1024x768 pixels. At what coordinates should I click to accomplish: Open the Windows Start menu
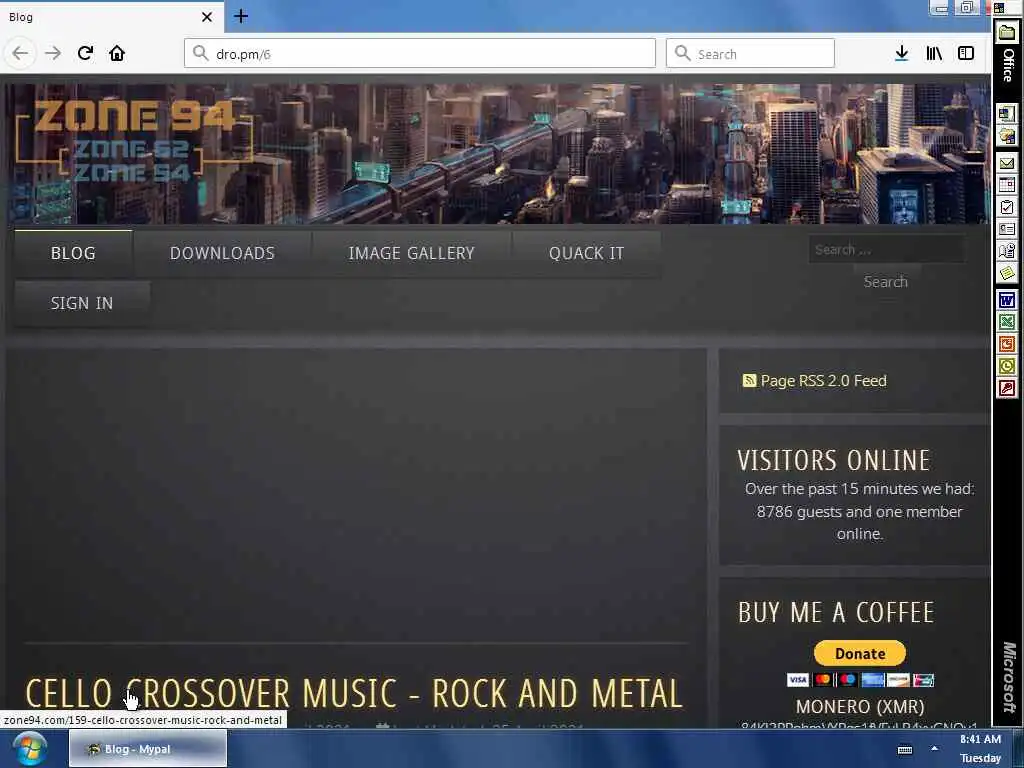[x=29, y=748]
